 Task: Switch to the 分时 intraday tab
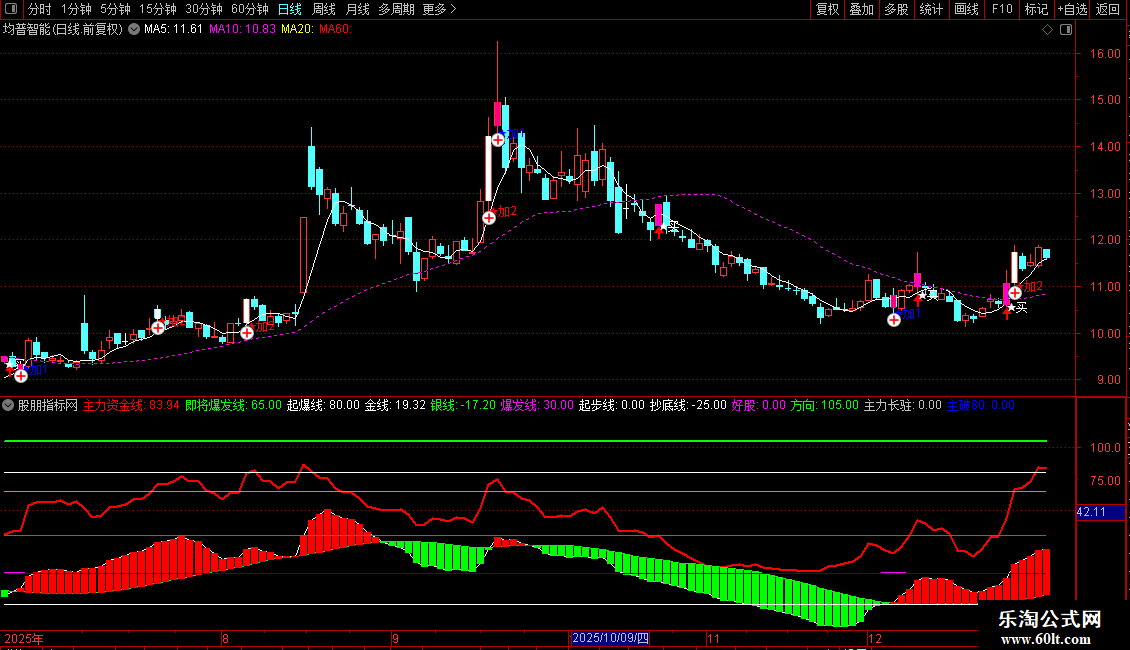pos(39,9)
